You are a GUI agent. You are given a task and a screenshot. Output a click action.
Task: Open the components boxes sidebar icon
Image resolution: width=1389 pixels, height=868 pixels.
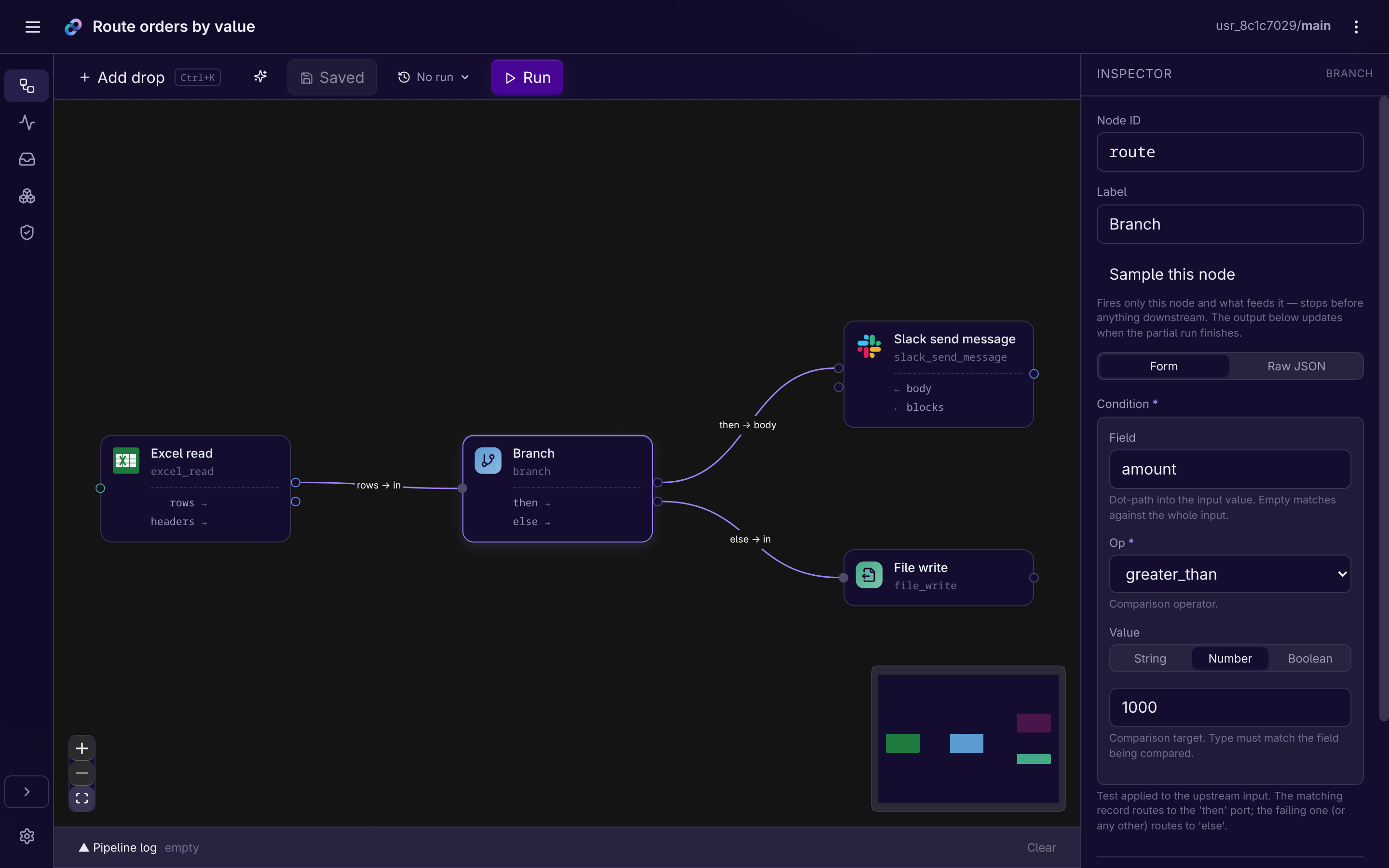(x=27, y=196)
